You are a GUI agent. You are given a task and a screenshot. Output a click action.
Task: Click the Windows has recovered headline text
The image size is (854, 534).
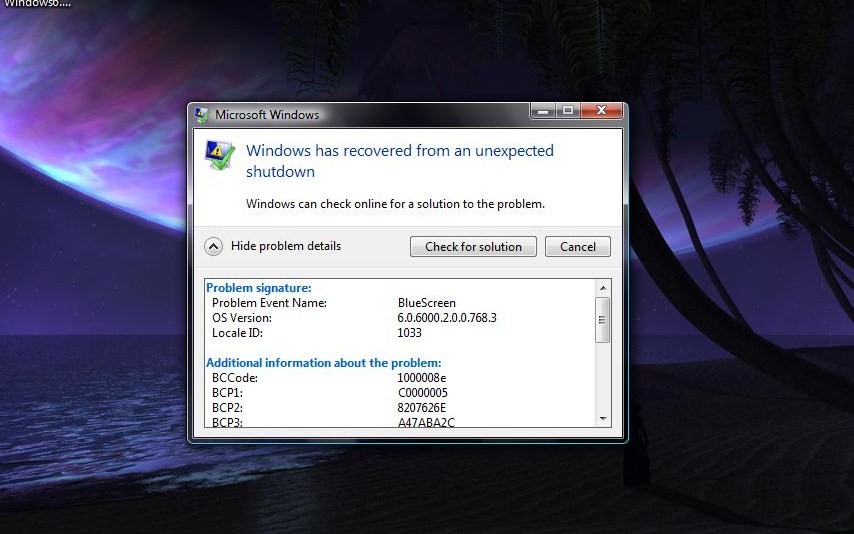[400, 161]
